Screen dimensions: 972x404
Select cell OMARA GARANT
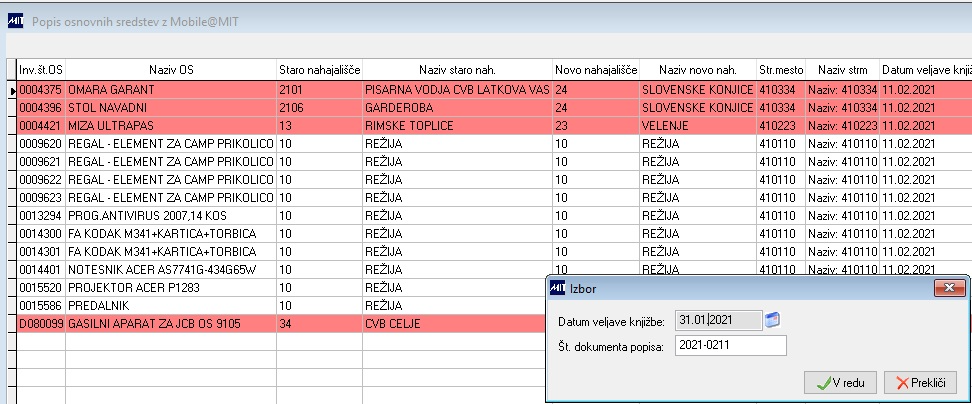coord(171,90)
